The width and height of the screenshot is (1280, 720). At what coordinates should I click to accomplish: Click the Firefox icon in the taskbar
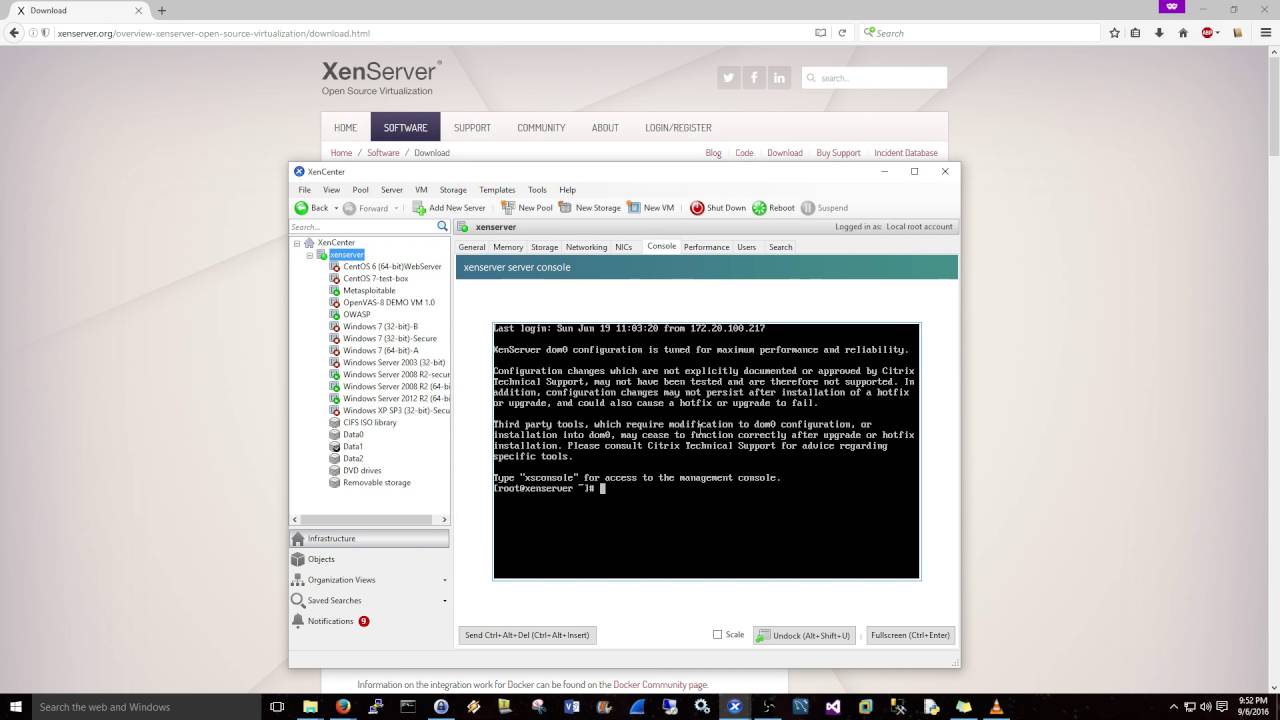[x=343, y=707]
